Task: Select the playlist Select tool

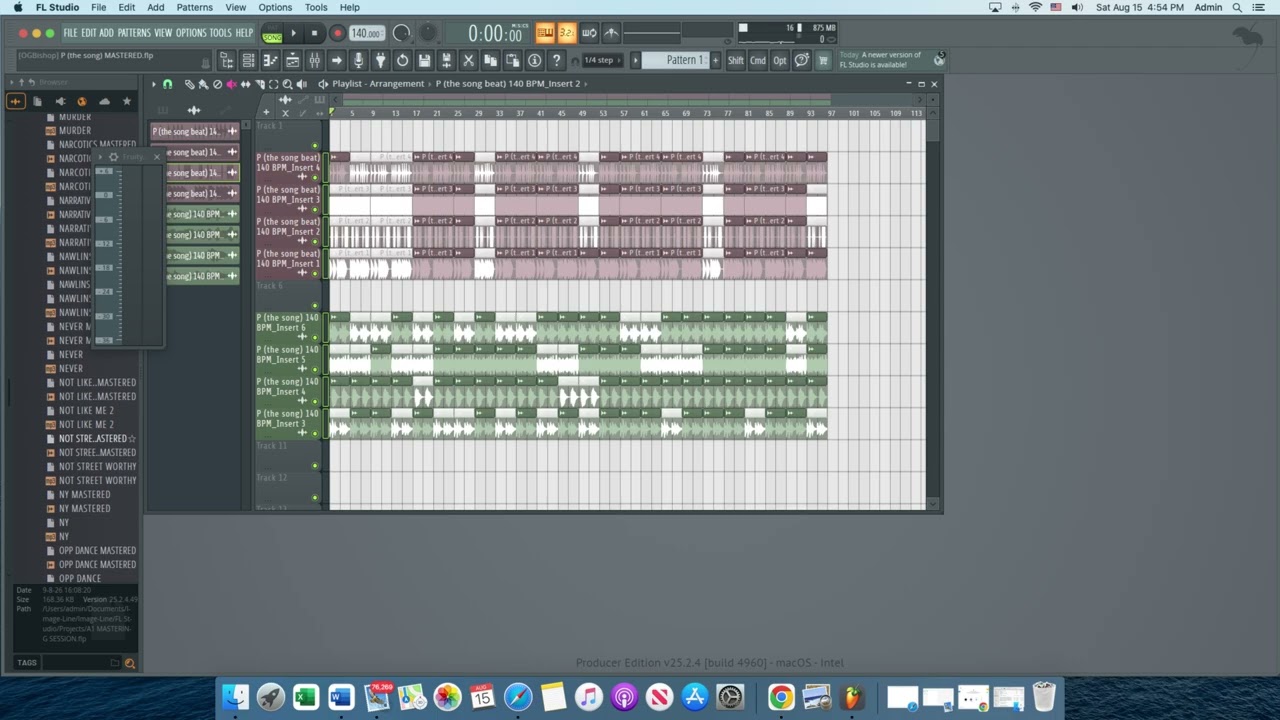Action: click(x=274, y=85)
